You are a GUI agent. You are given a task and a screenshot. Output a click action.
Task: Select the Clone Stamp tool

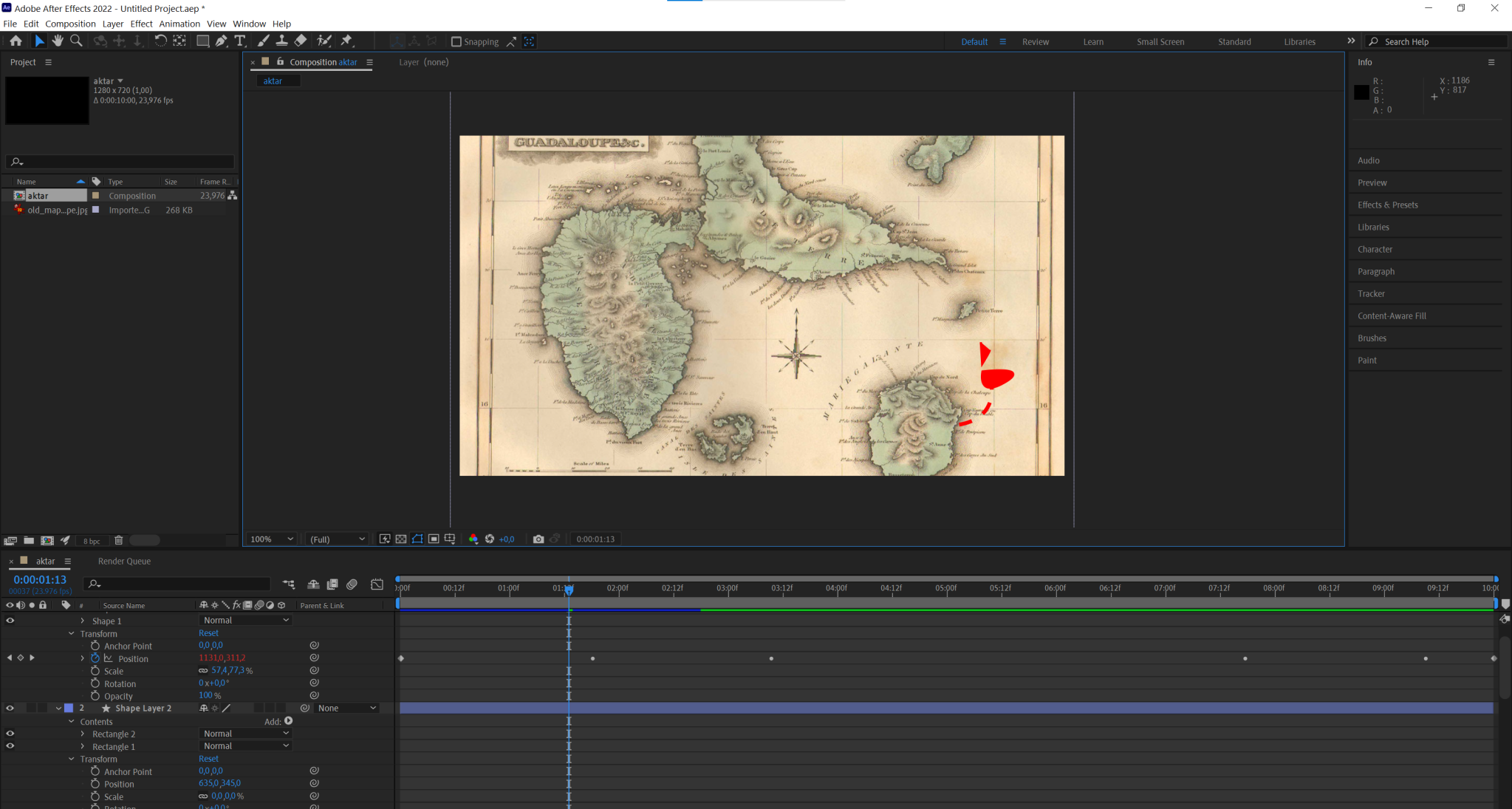point(281,41)
